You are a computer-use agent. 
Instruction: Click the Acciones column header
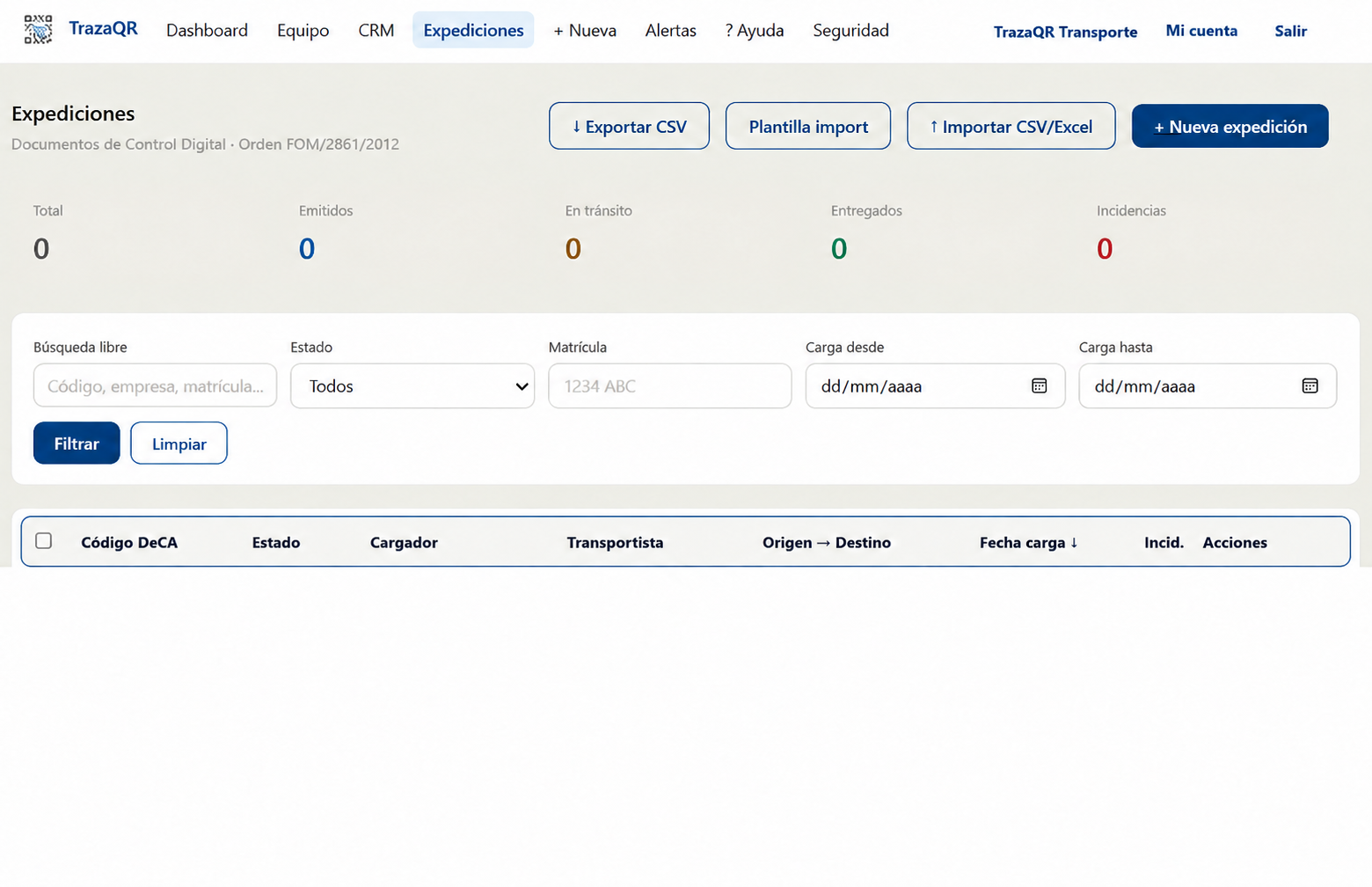coord(1235,542)
